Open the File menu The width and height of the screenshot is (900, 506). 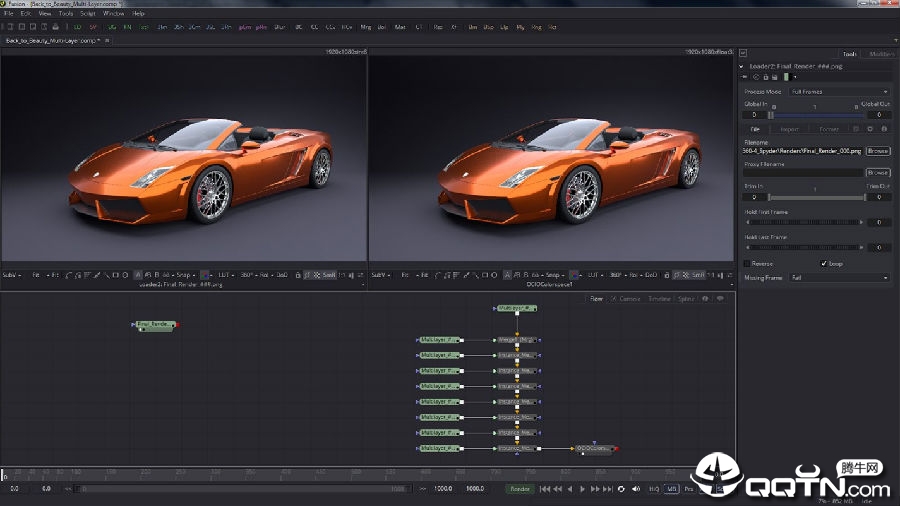(x=9, y=13)
